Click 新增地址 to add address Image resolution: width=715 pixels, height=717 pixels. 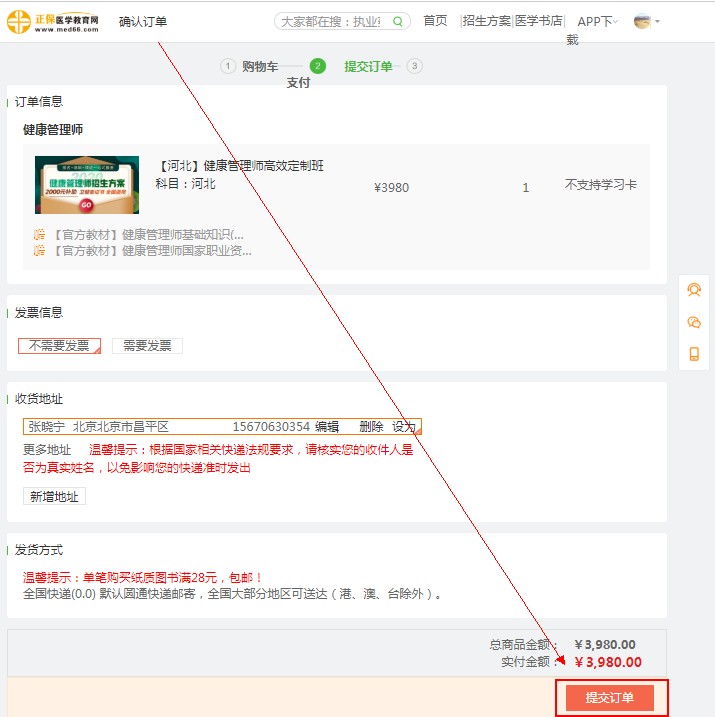point(54,497)
